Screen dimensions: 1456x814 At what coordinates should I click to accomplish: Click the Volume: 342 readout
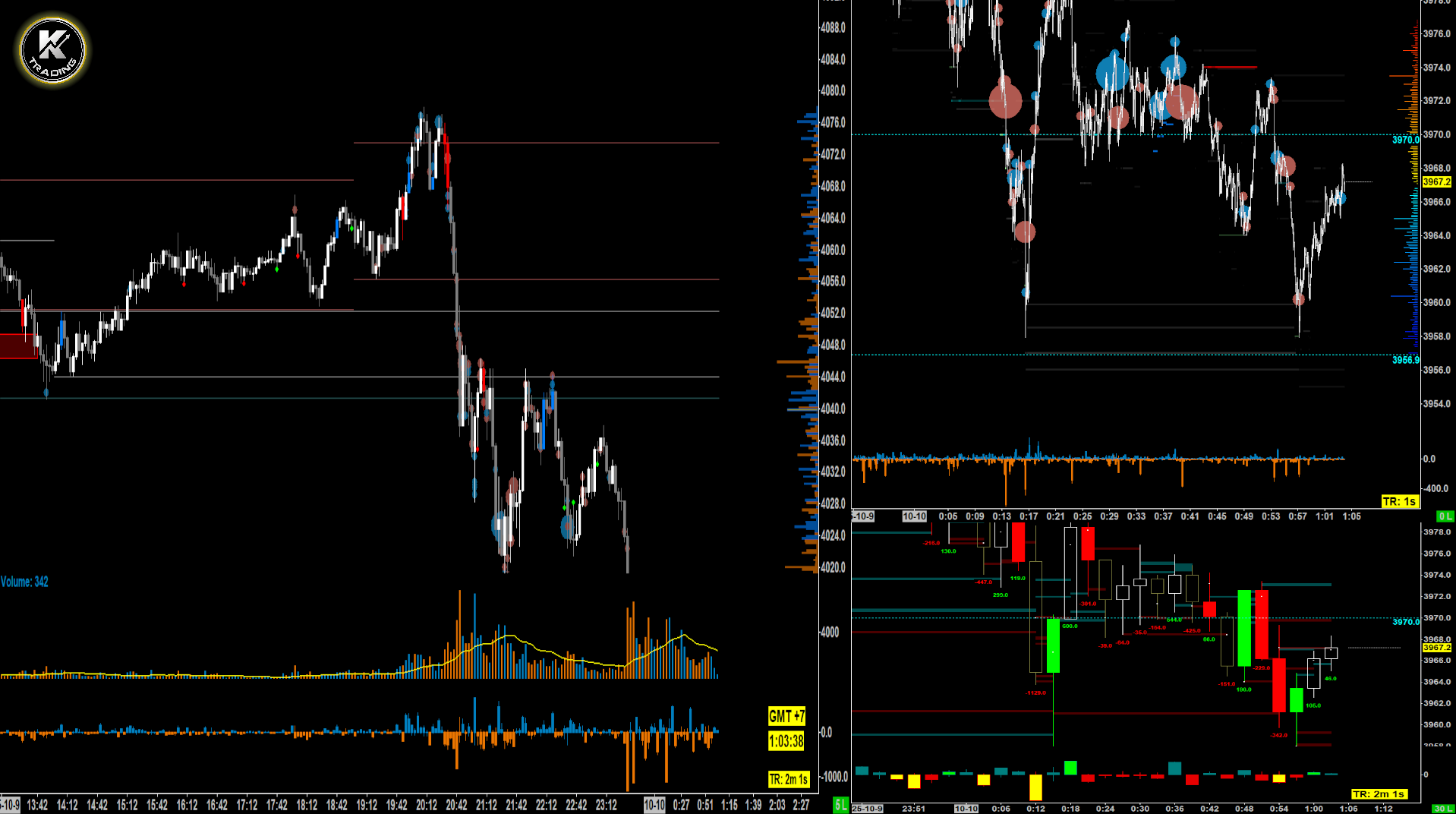pos(24,581)
